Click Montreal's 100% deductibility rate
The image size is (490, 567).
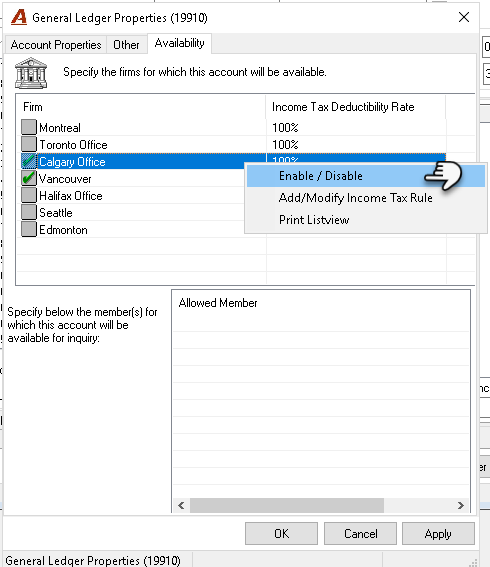[285, 127]
